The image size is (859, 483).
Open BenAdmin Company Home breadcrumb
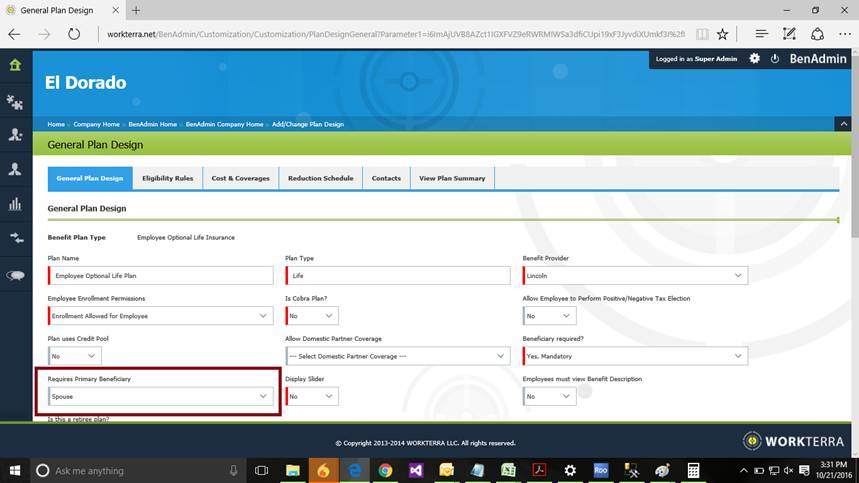tap(224, 124)
